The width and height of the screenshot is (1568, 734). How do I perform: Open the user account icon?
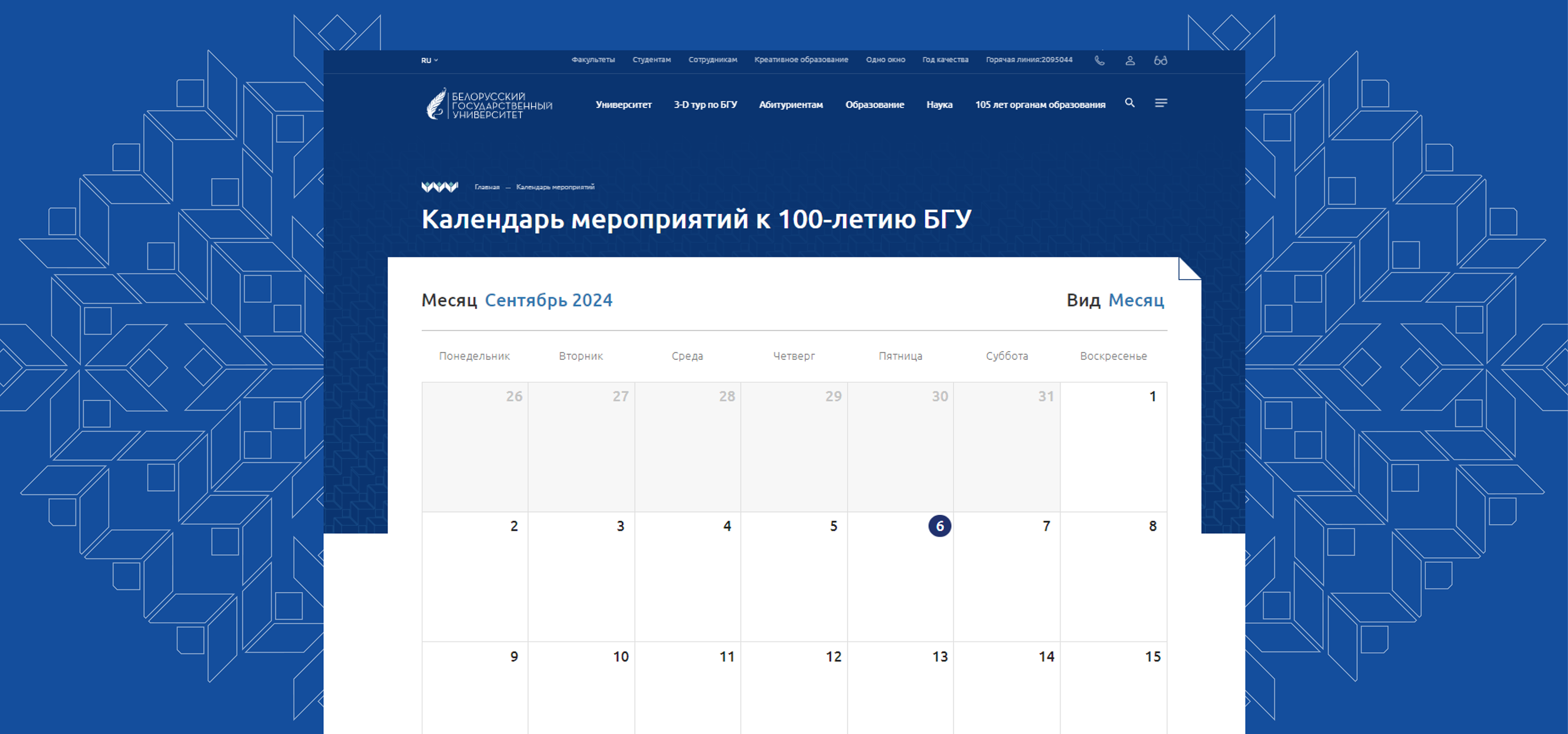click(x=1130, y=60)
